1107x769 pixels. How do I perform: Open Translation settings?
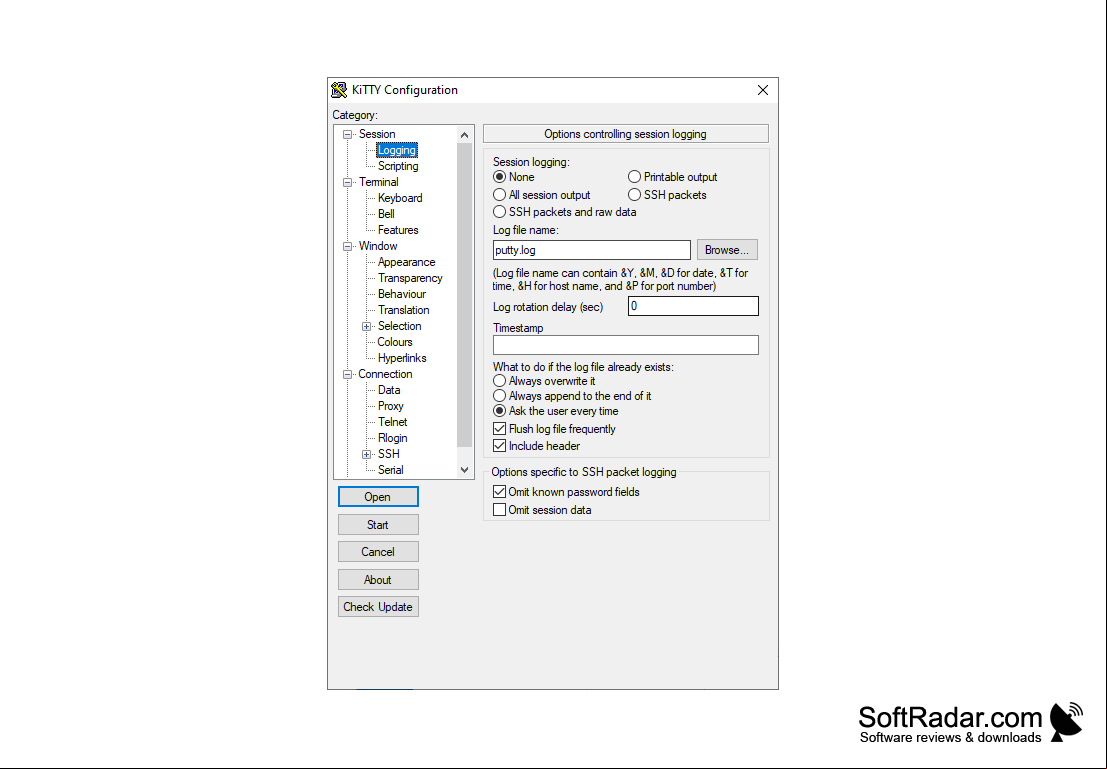point(403,309)
